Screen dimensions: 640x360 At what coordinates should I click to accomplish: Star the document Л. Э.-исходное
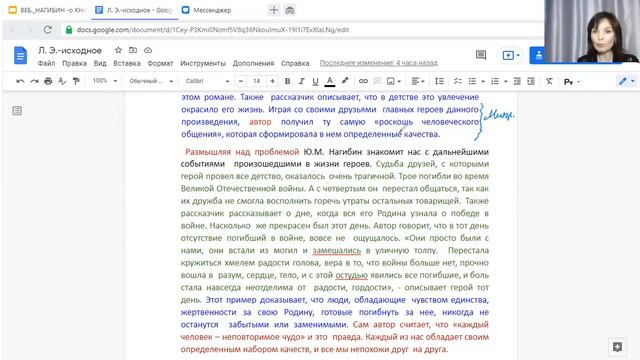click(118, 50)
